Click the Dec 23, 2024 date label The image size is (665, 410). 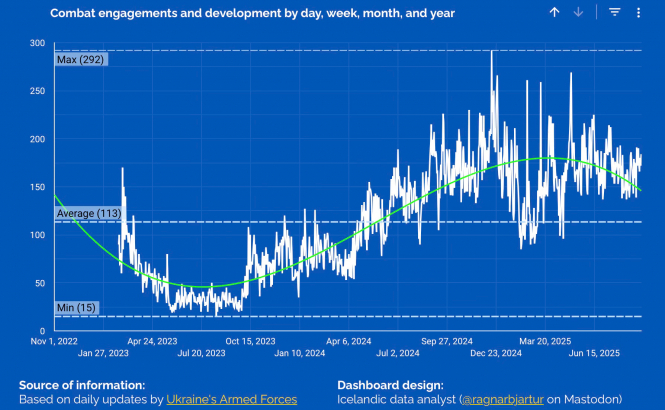tap(497, 353)
